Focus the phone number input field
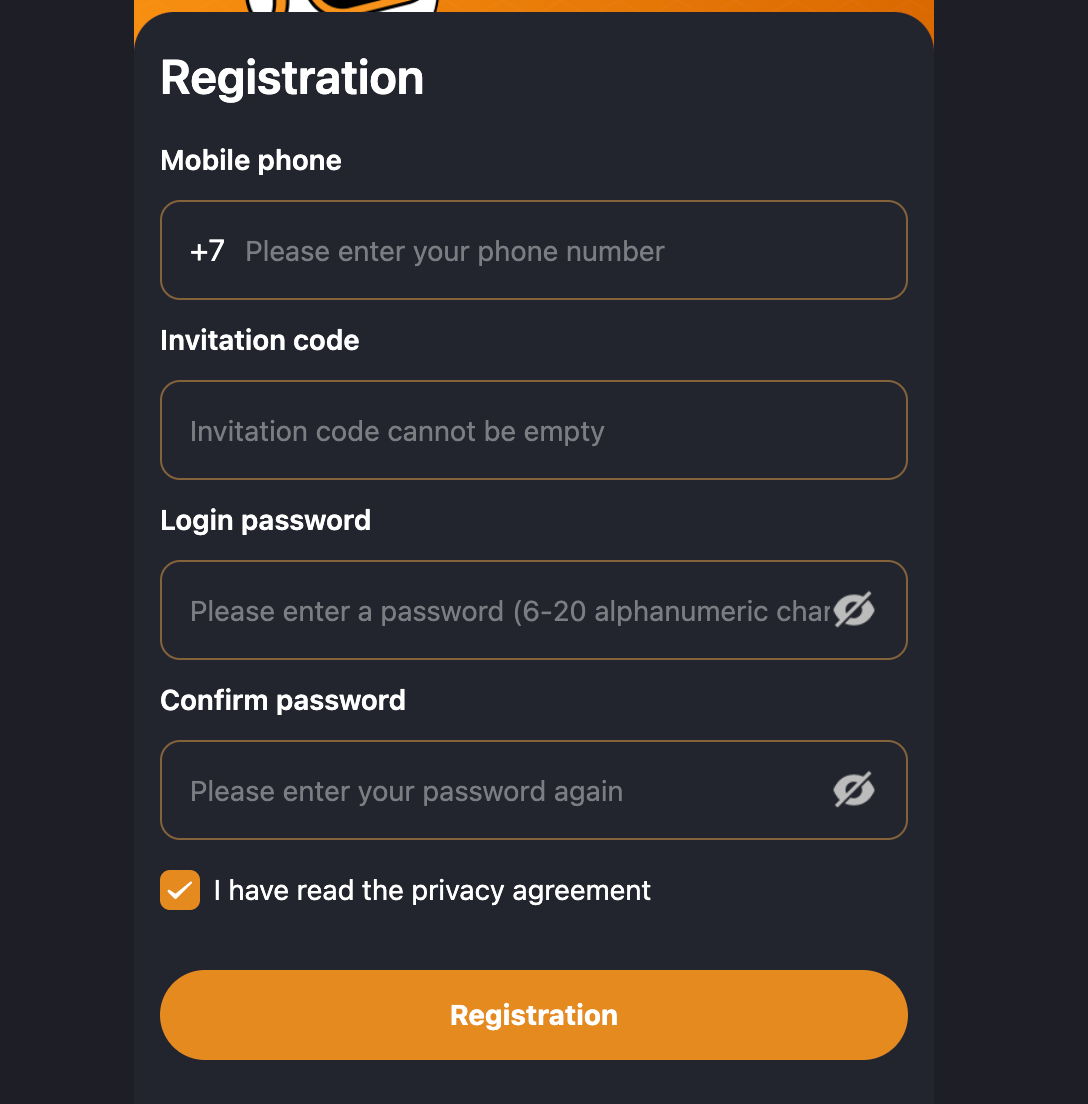 [560, 251]
